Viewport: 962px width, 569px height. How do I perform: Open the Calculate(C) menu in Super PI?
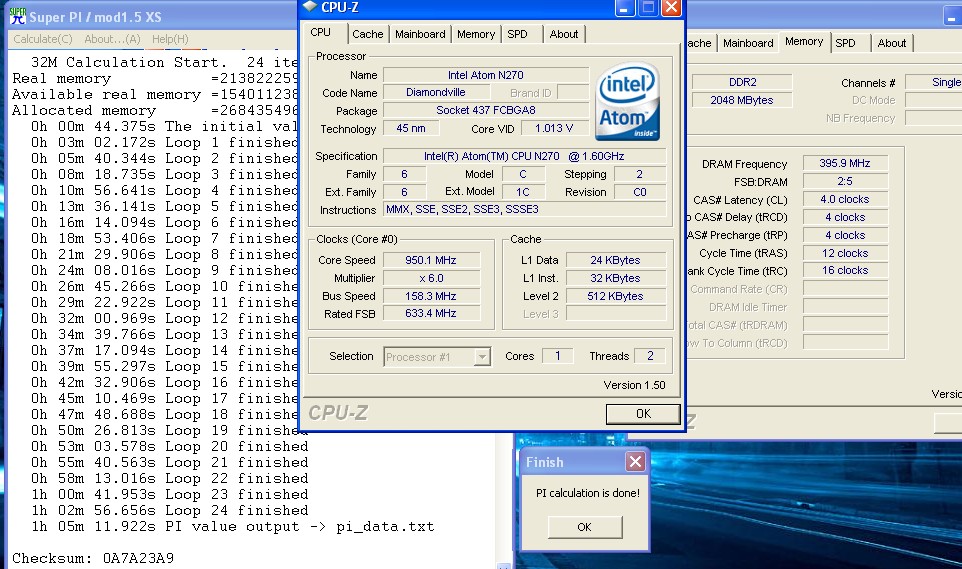click(x=43, y=39)
